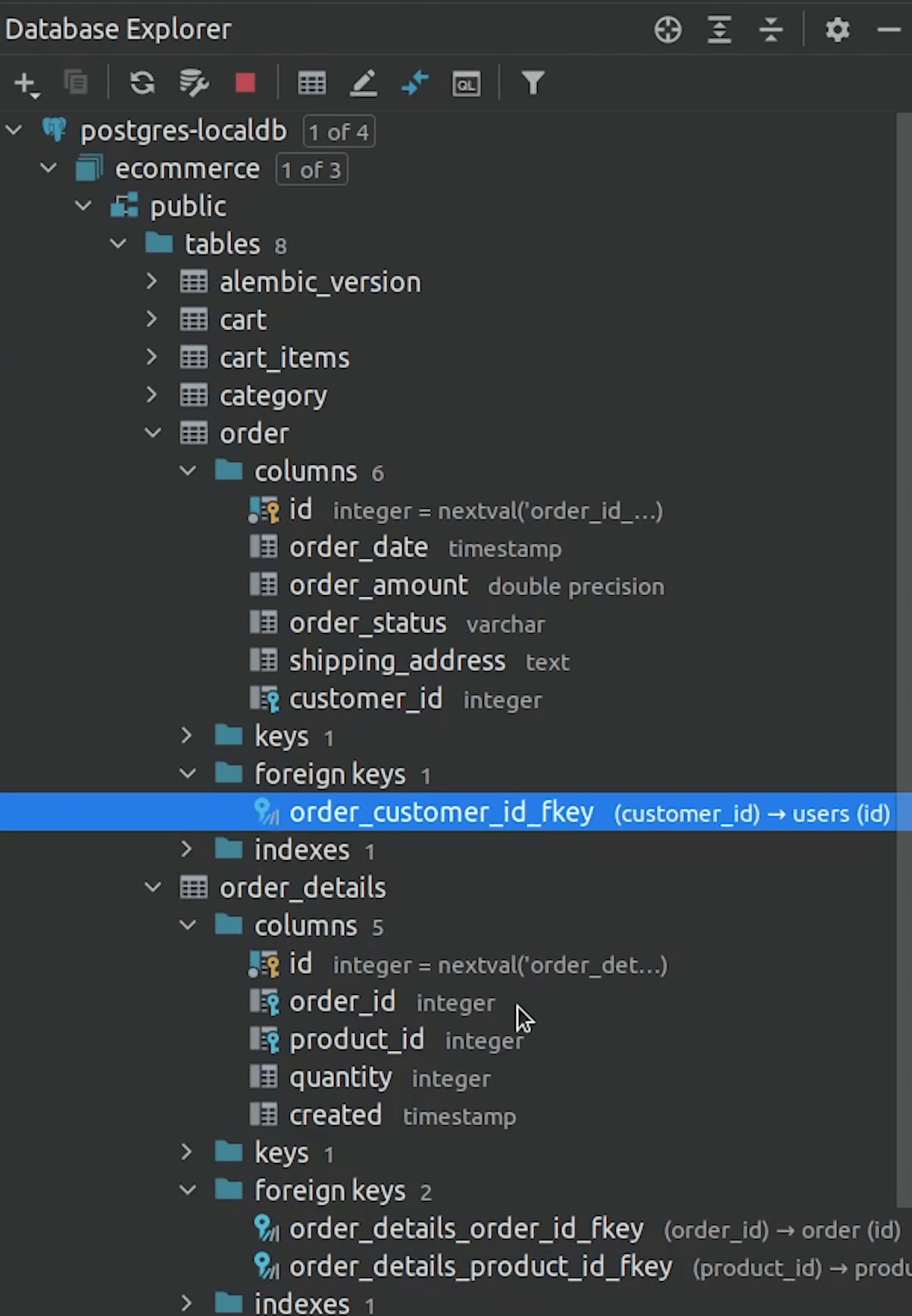Click the Edit Data pencil icon
Image resolution: width=912 pixels, height=1316 pixels.
[x=364, y=83]
